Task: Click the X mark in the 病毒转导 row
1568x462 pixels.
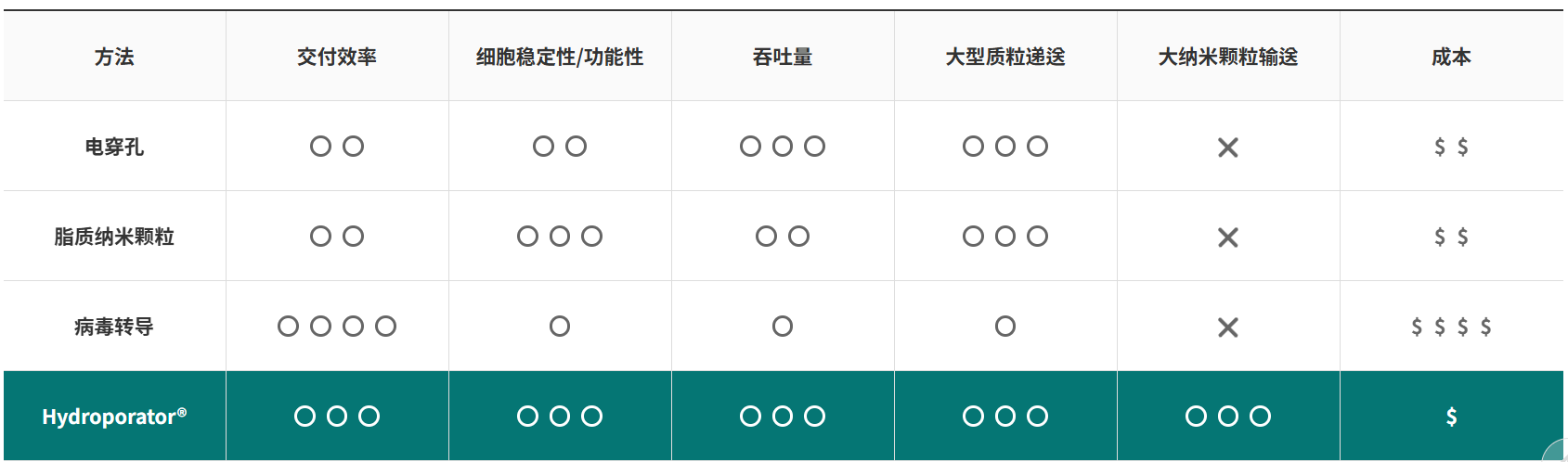Action: tap(1228, 327)
